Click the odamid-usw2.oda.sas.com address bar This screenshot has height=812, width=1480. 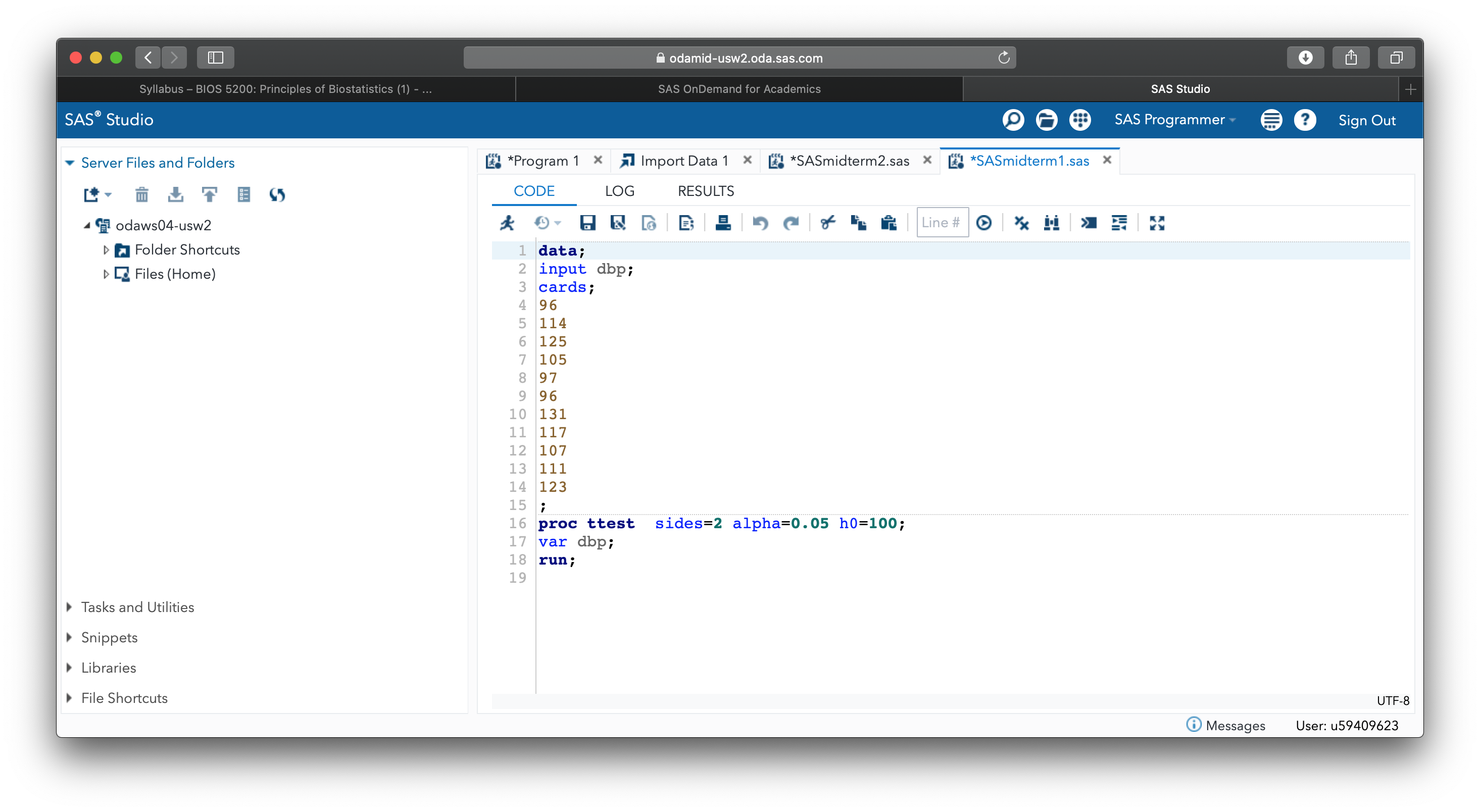[739, 58]
